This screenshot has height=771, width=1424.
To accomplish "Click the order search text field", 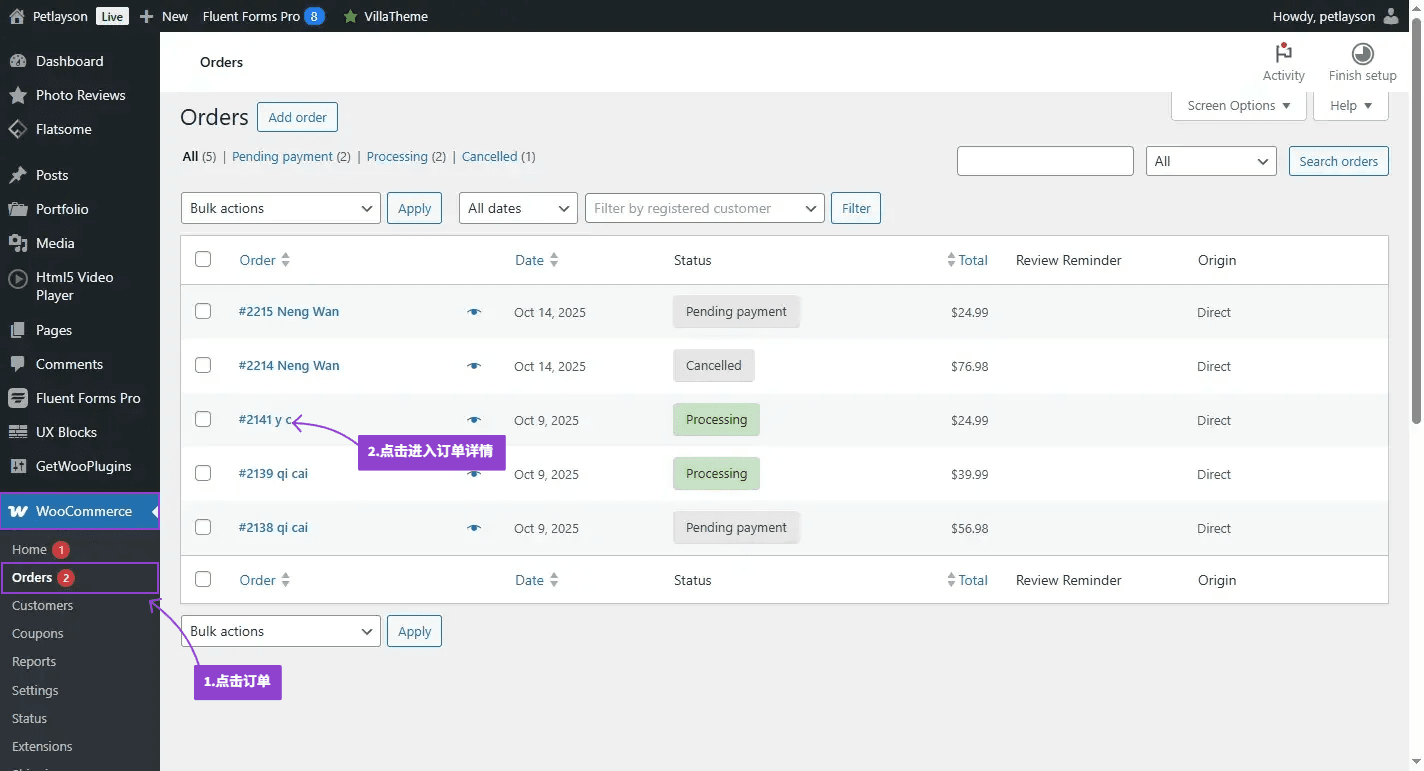I will 1044,161.
